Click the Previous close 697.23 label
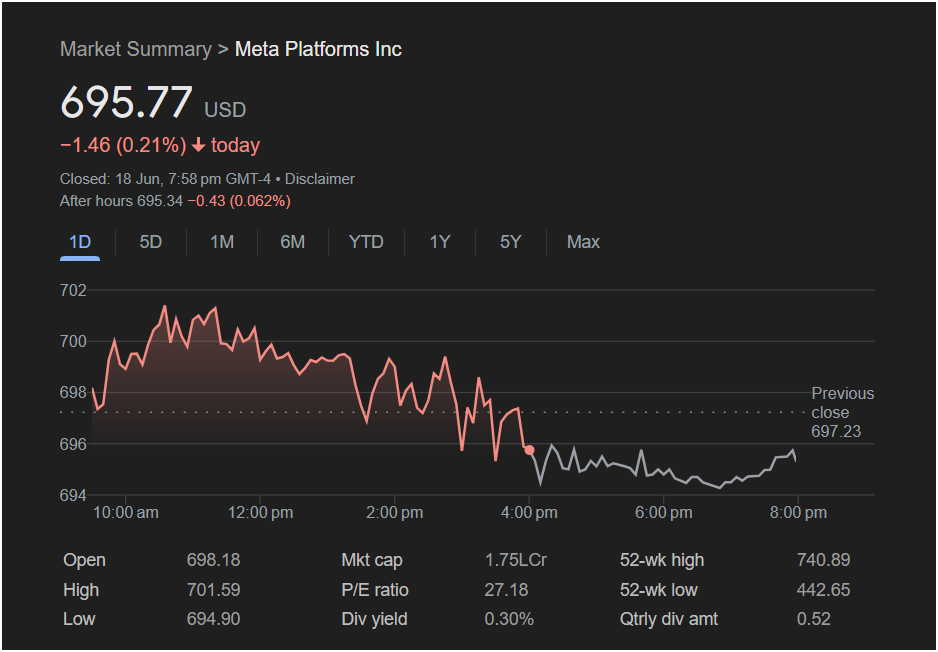 (842, 412)
